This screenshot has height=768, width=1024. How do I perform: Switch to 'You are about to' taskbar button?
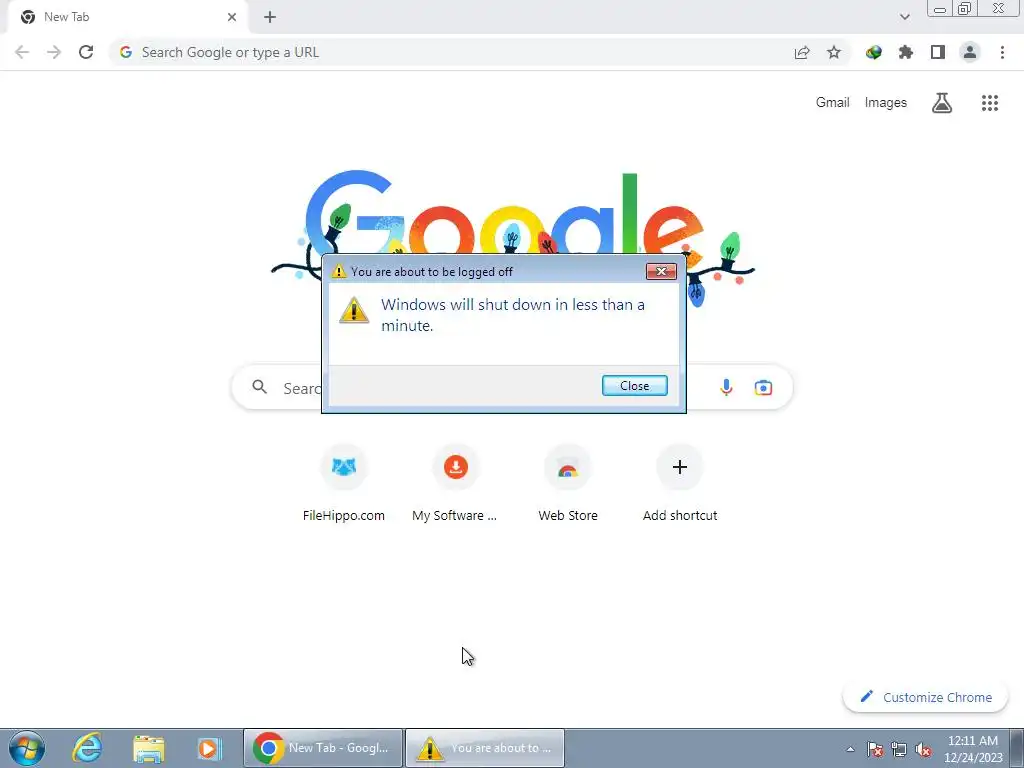tap(485, 748)
